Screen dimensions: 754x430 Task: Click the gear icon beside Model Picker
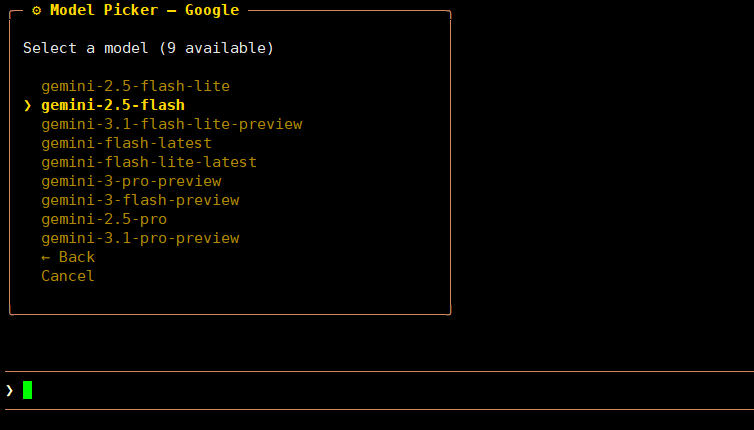[x=36, y=10]
